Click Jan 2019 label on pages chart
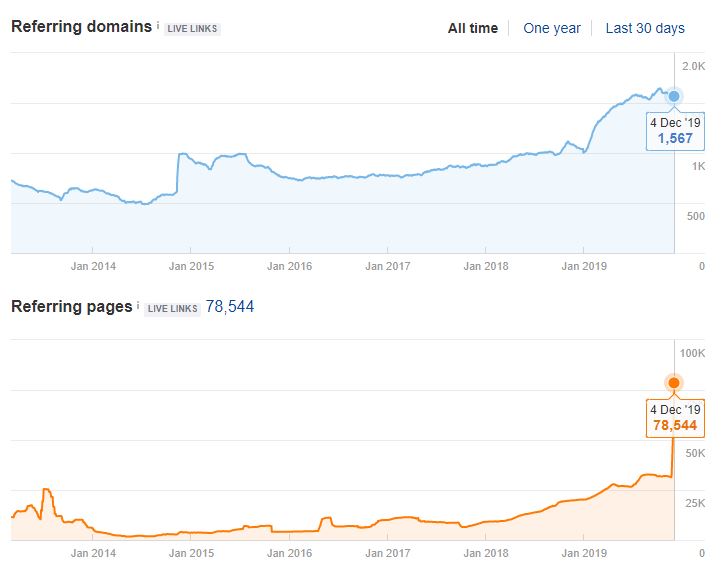722x569 pixels. (x=584, y=553)
